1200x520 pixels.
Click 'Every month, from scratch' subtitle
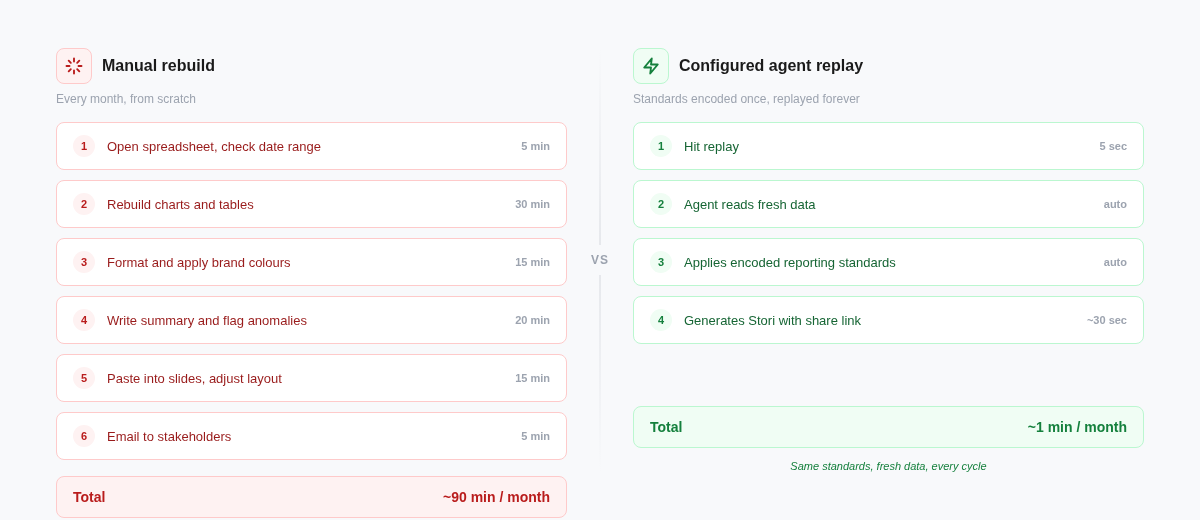(126, 99)
